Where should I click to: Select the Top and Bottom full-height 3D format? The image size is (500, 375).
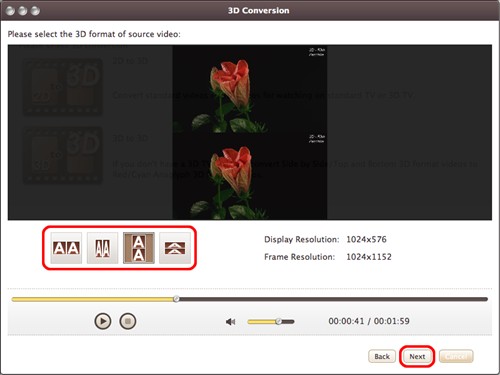click(139, 248)
